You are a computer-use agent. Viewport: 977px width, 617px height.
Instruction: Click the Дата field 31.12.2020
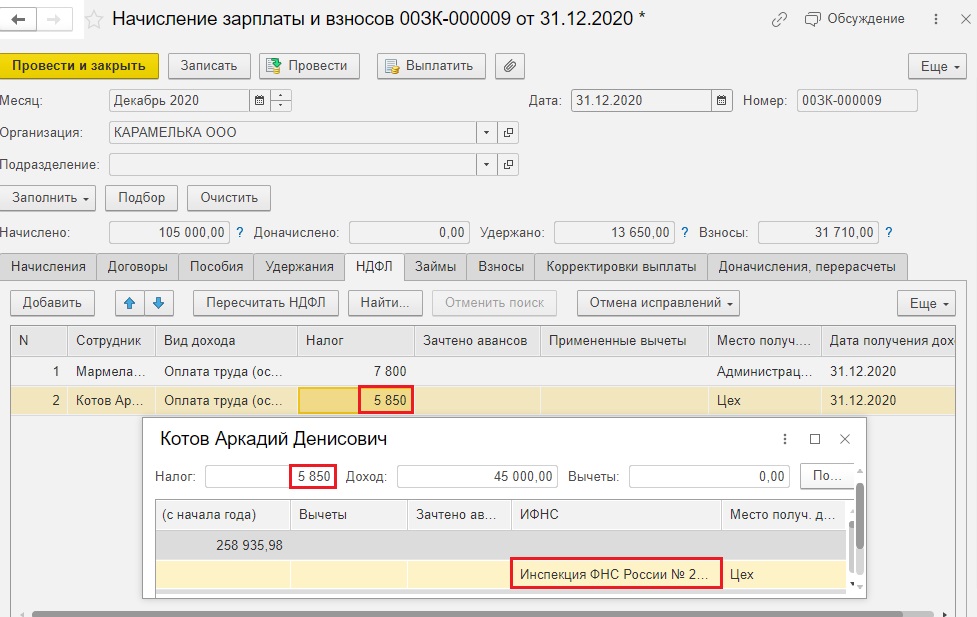(641, 100)
